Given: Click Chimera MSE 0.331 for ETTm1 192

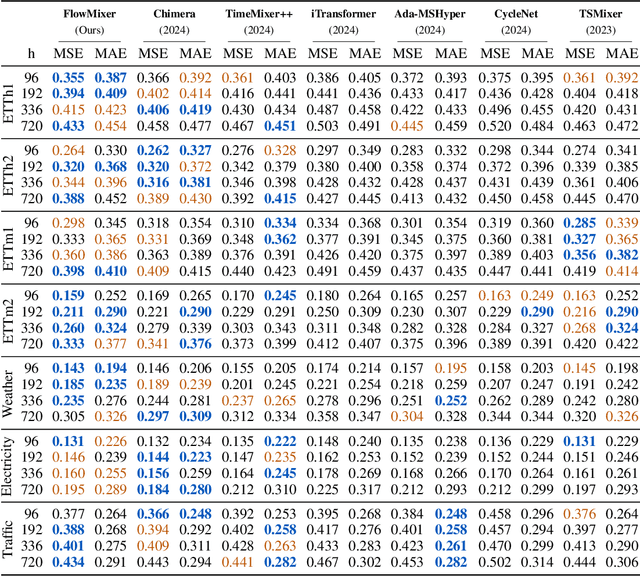Looking at the screenshot, I should pos(153,239).
